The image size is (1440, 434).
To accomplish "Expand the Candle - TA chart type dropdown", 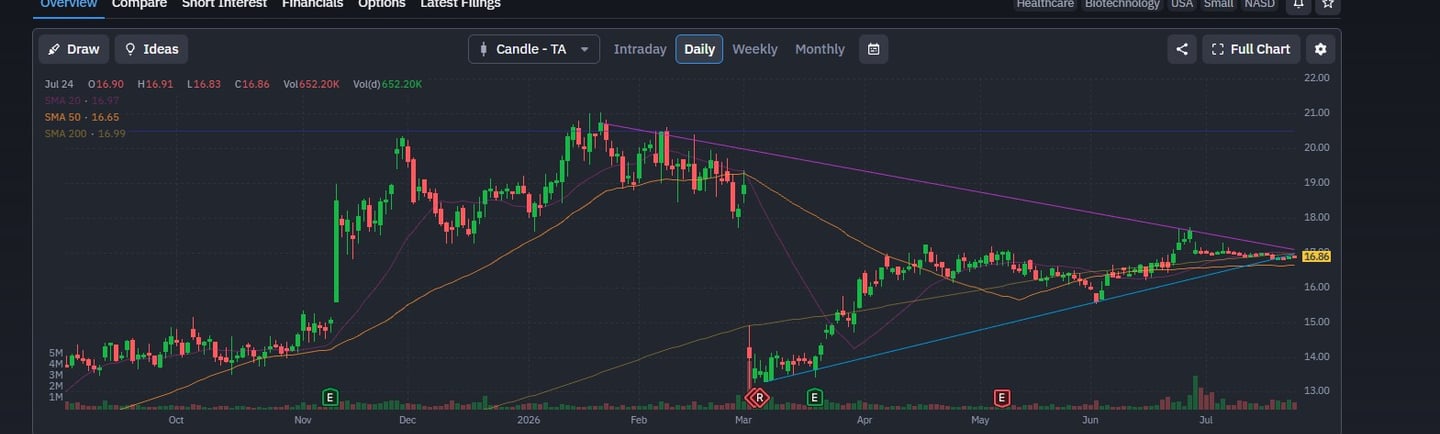I will pos(534,49).
